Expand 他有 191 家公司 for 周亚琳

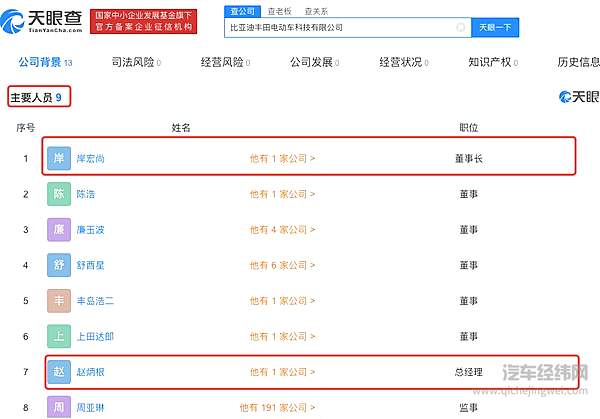277,408
